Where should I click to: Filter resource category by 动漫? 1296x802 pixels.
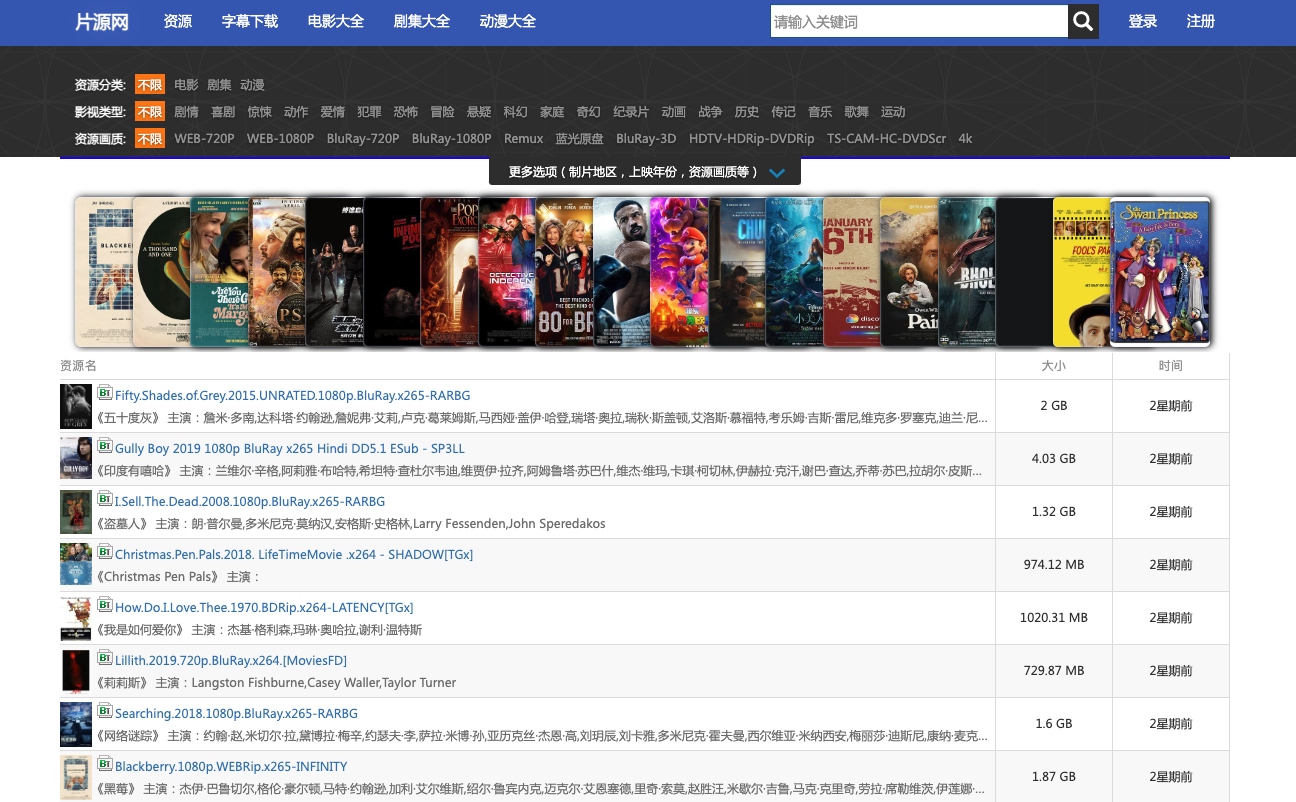(x=252, y=85)
